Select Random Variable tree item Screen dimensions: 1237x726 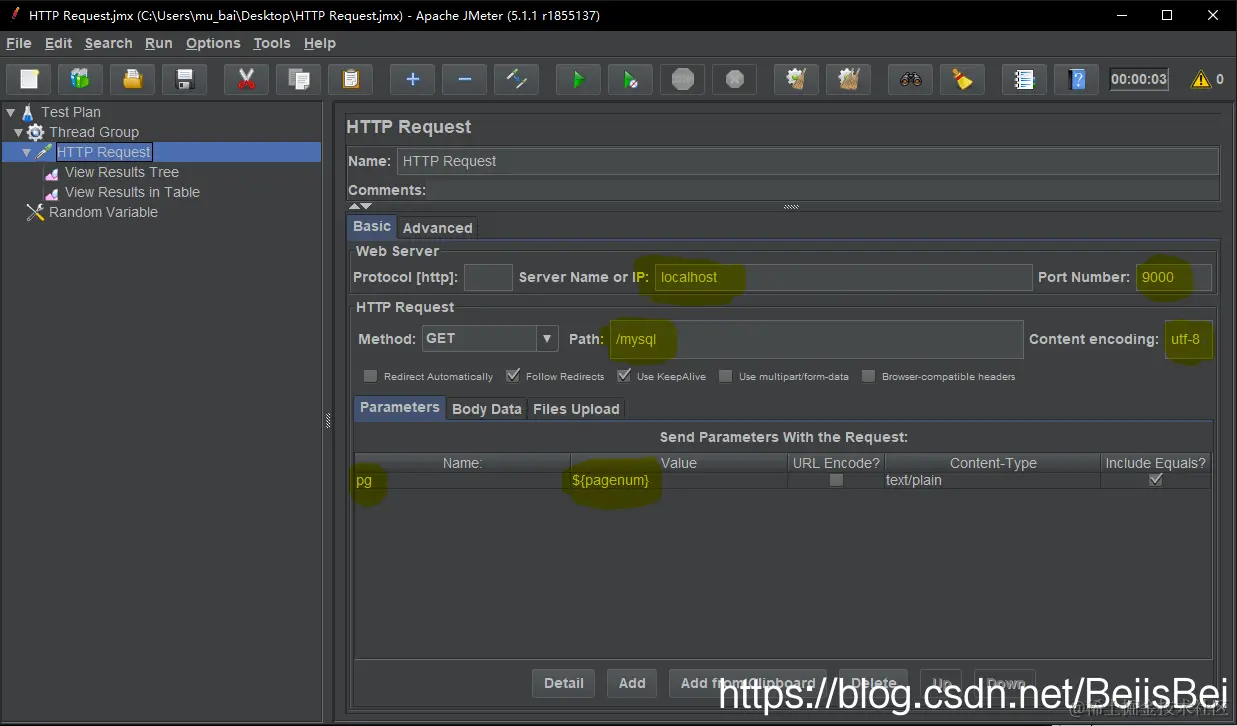tap(103, 212)
